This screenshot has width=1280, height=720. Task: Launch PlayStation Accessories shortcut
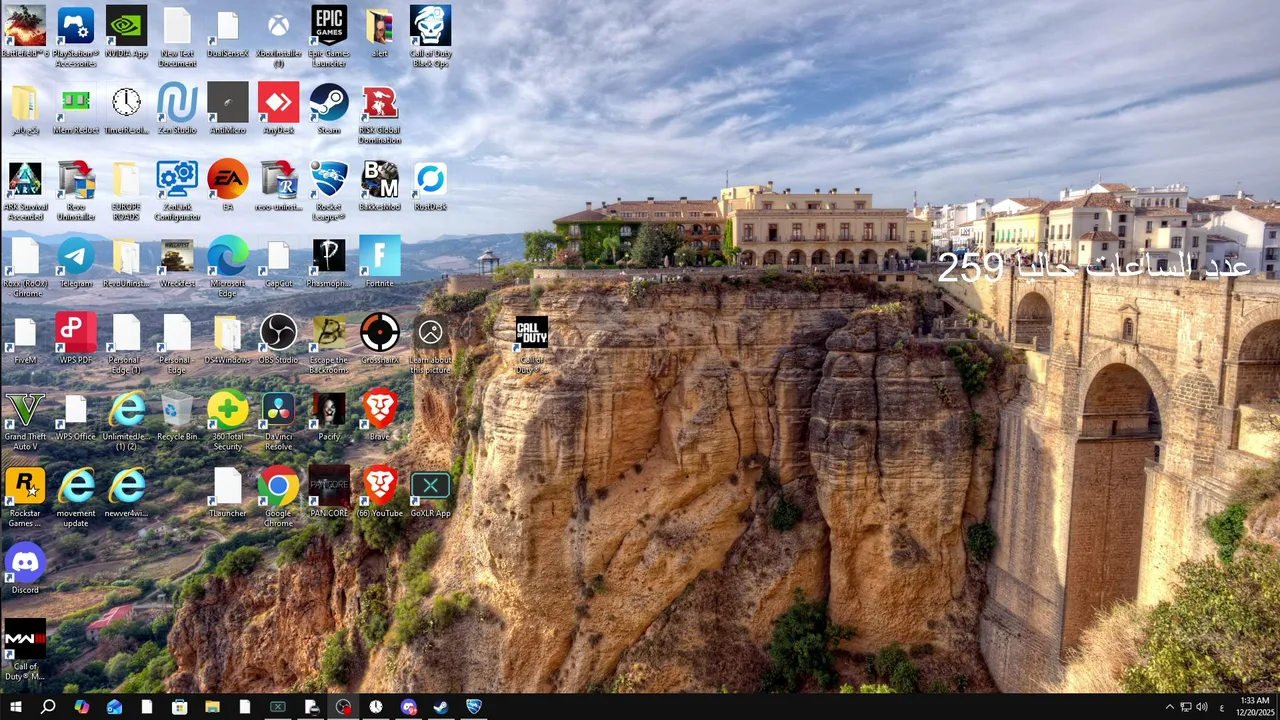pos(76,37)
